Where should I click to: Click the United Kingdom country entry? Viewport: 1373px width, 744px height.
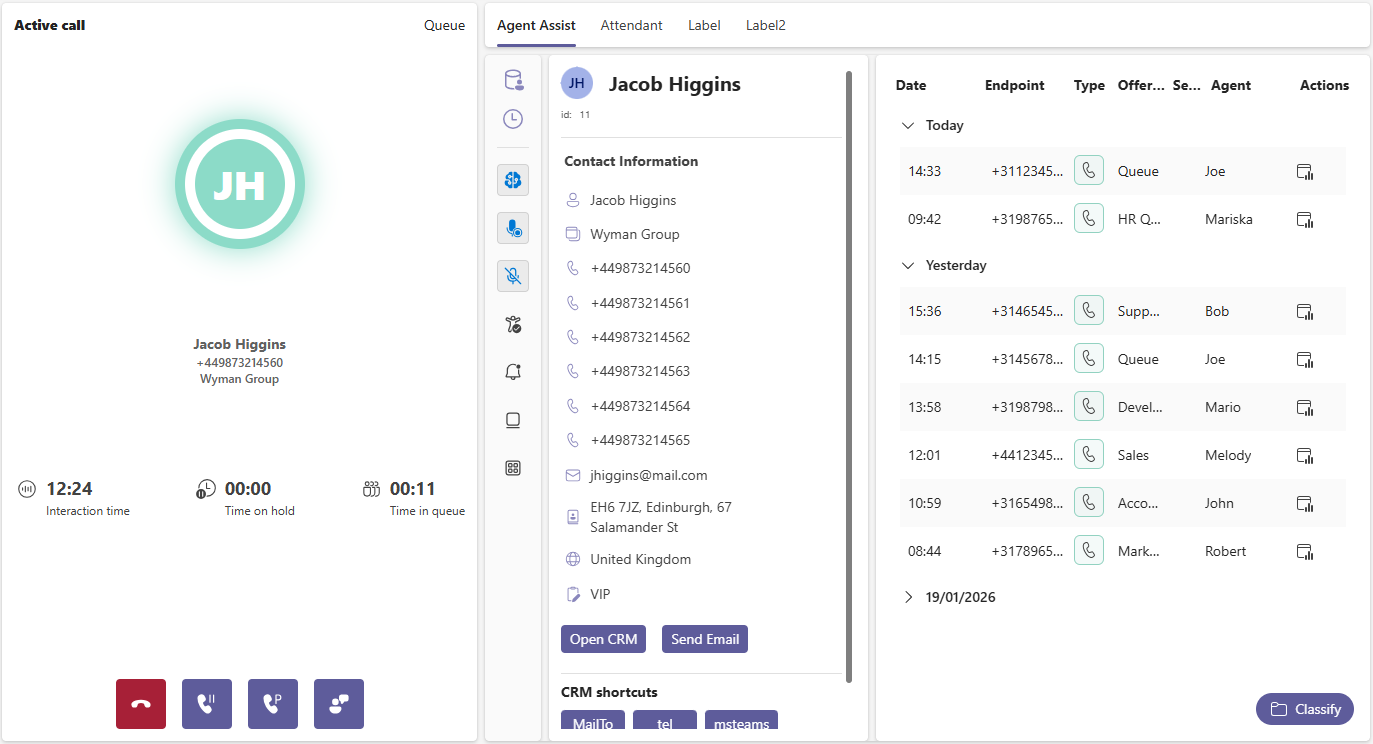point(641,559)
